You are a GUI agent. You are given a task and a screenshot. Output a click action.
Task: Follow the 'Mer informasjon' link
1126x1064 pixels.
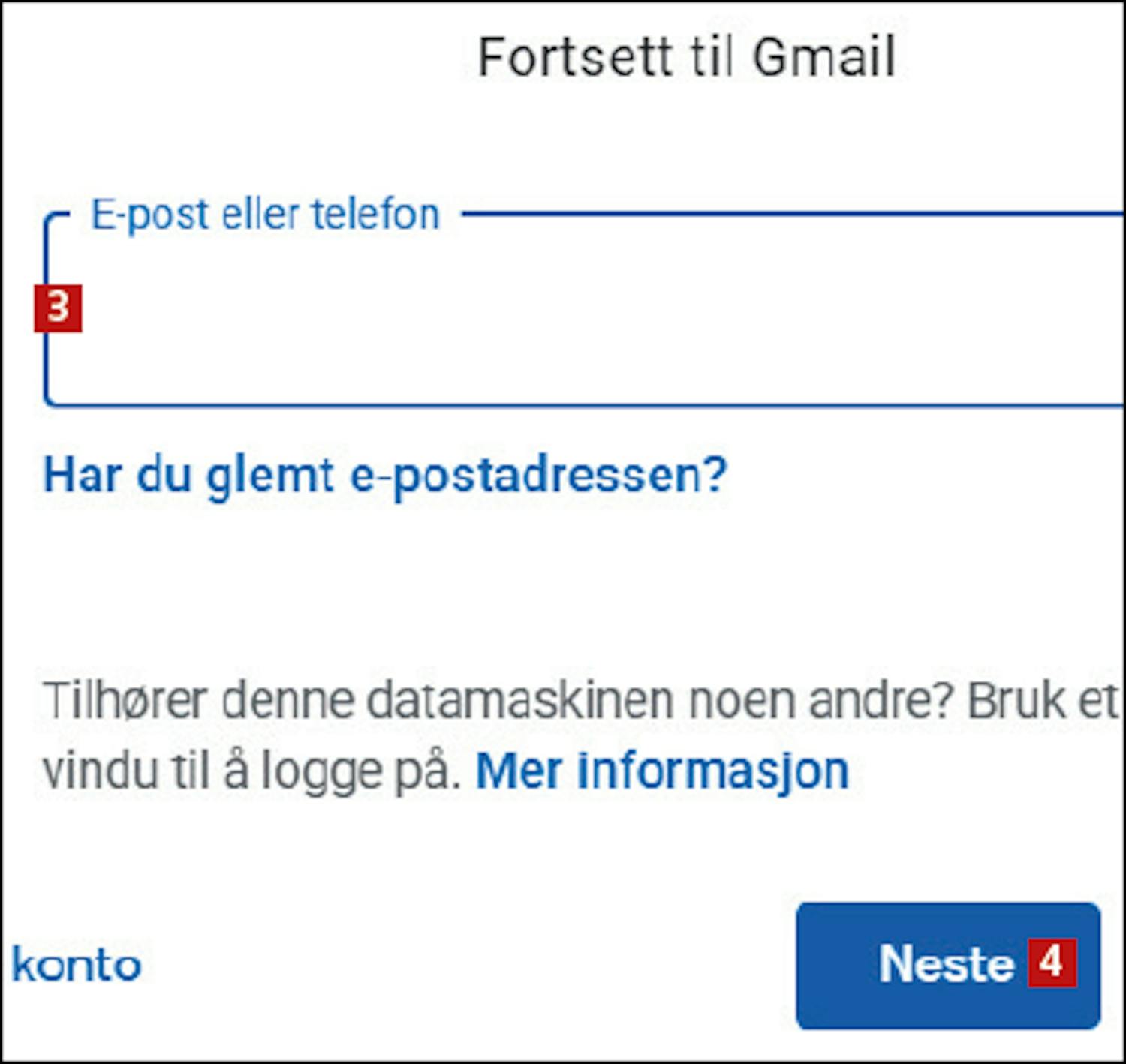tap(662, 771)
